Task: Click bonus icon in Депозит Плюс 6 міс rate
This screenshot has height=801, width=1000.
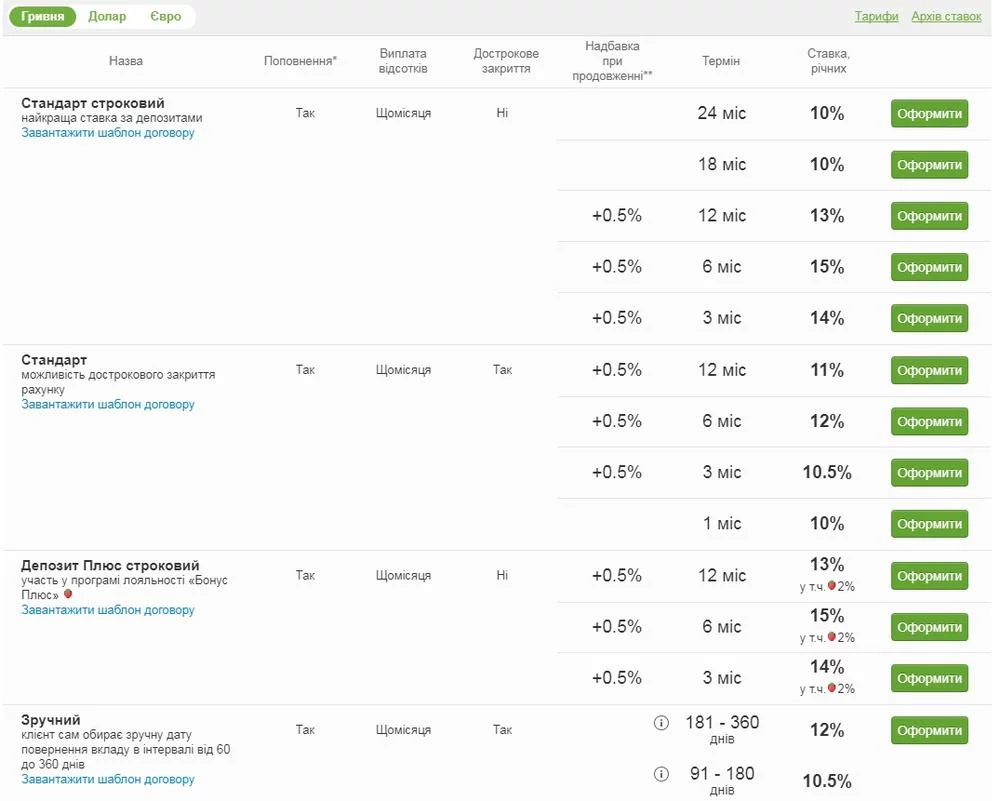Action: (x=832, y=637)
